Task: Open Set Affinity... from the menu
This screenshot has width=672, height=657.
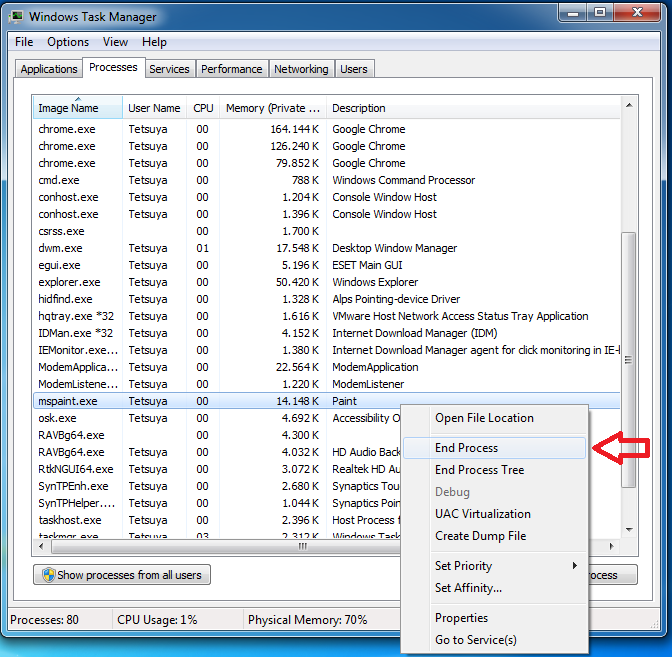Action: [494, 588]
